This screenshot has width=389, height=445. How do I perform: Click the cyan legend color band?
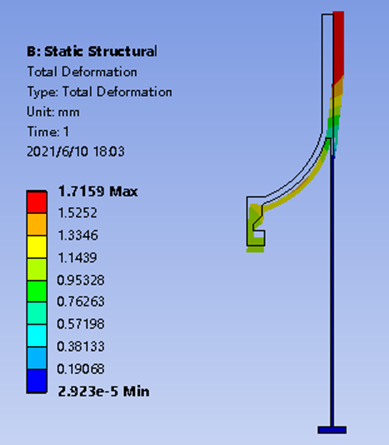pos(37,336)
